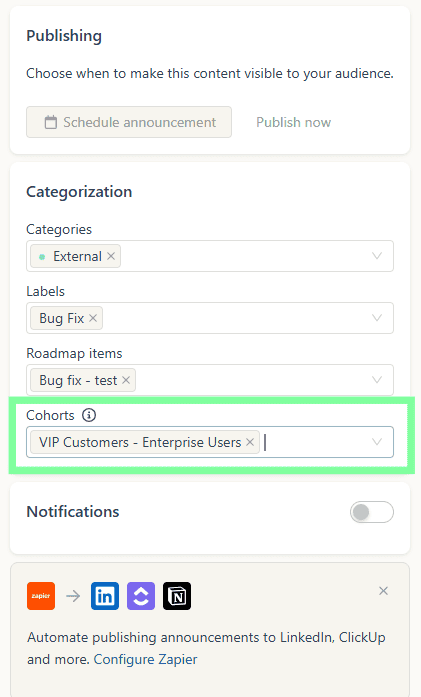Click Publish now
The width and height of the screenshot is (421, 697).
pyautogui.click(x=293, y=122)
